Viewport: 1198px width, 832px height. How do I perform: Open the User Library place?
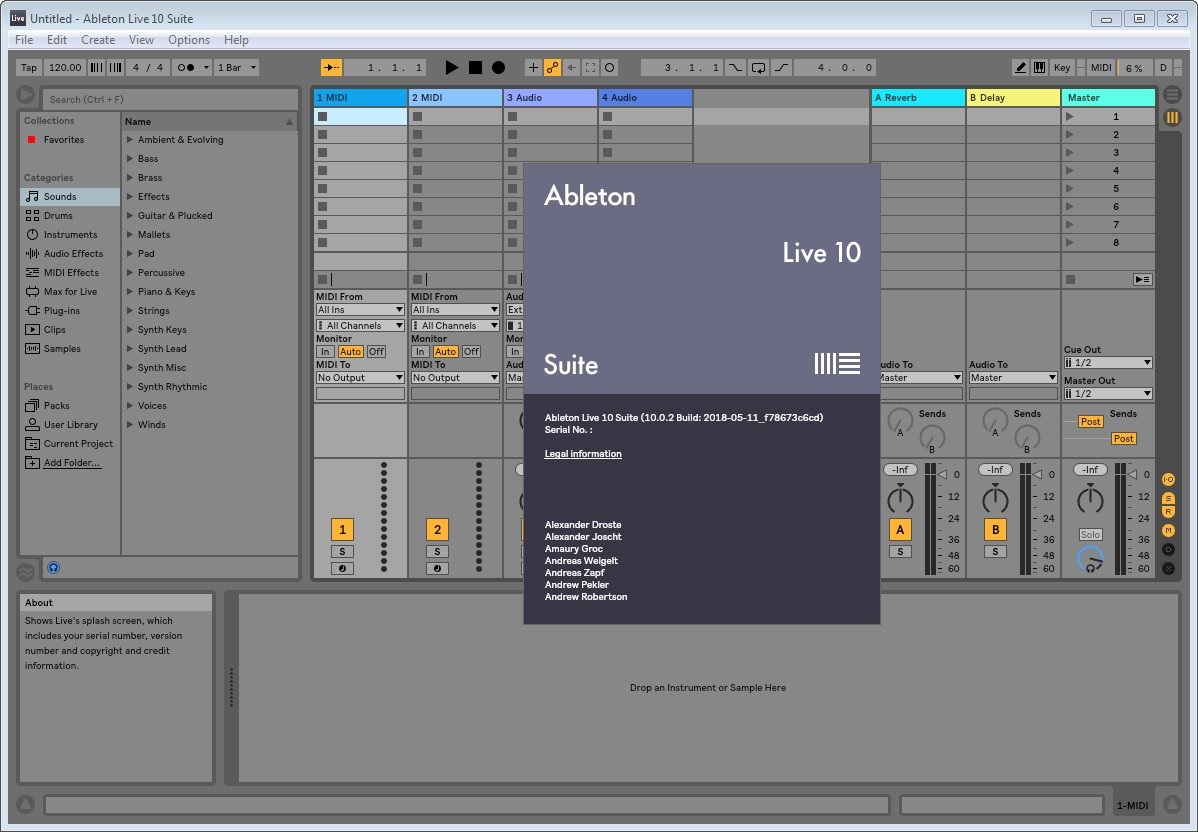coord(70,425)
